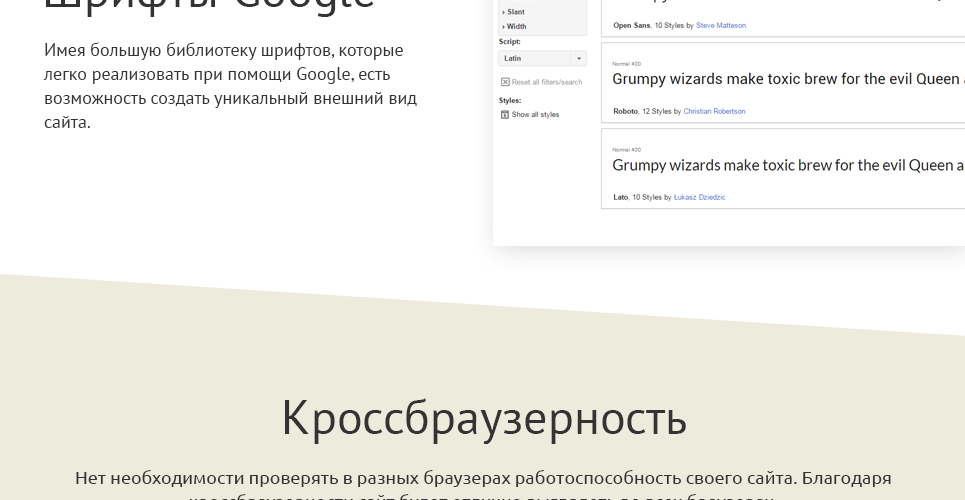Click the Roboto Grumpy wizards sample text
This screenshot has width=965, height=500.
click(x=788, y=79)
